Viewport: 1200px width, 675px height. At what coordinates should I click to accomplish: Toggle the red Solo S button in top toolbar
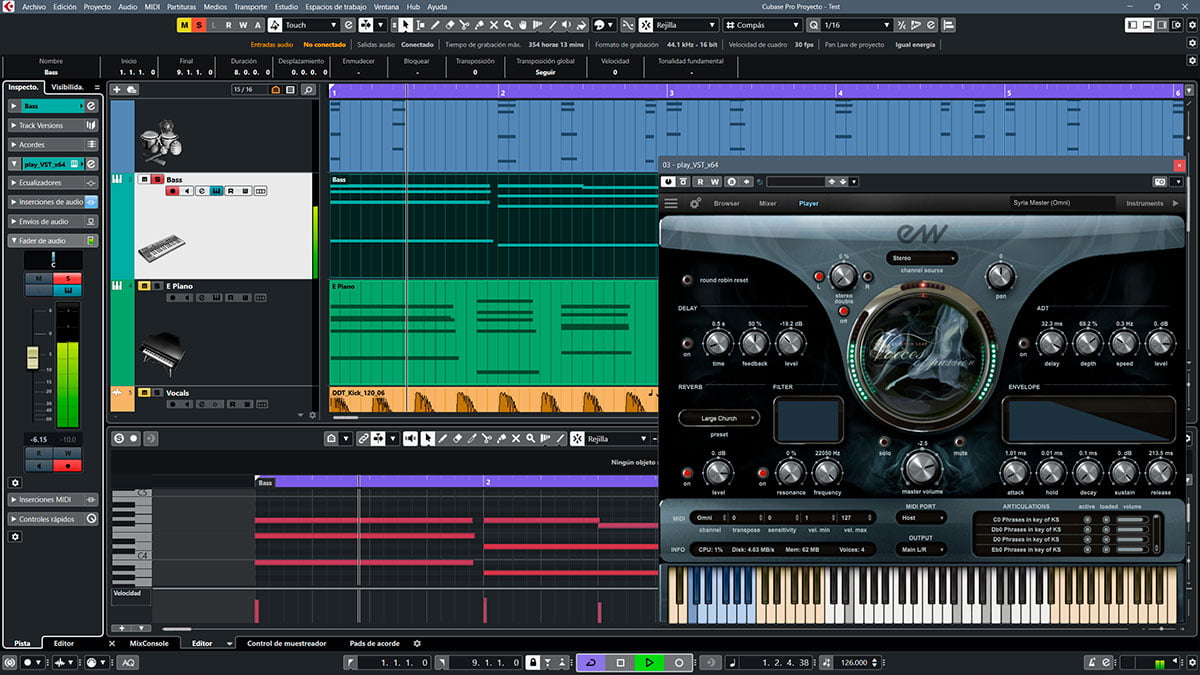[200, 24]
